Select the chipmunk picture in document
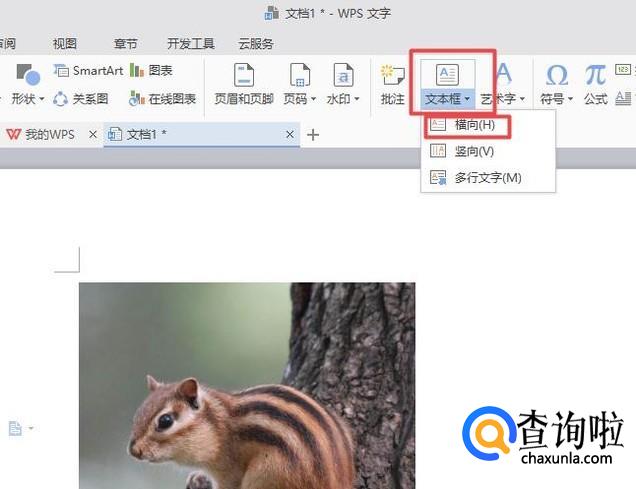Screen dimensions: 636x489 247,385
